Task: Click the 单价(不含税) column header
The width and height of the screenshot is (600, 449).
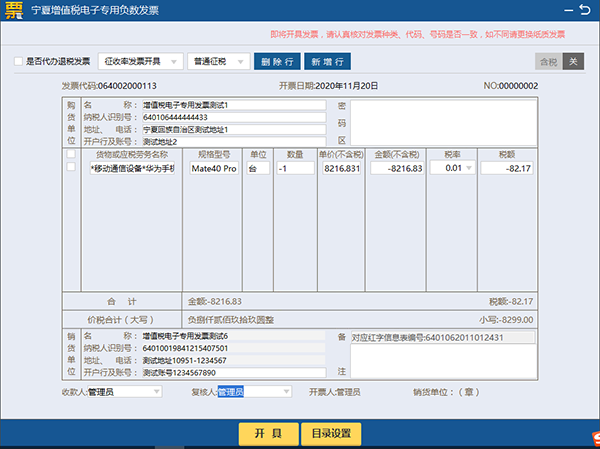Action: click(x=341, y=154)
